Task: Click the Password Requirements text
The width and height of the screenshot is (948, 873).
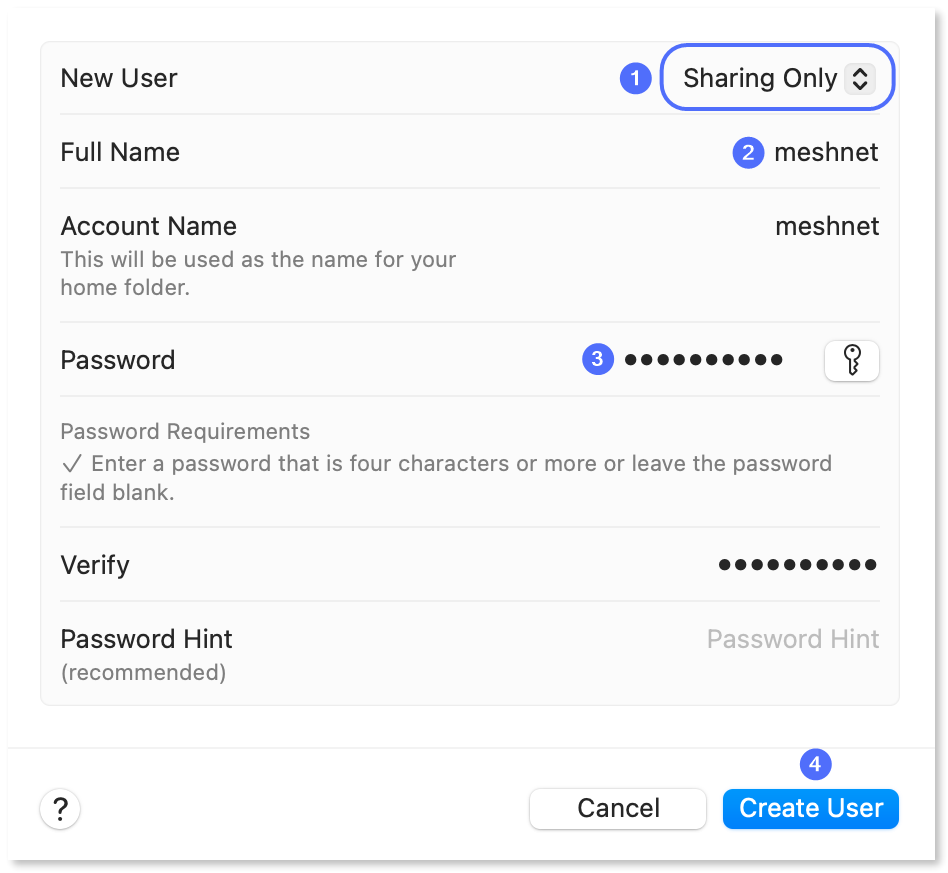Action: click(x=185, y=431)
